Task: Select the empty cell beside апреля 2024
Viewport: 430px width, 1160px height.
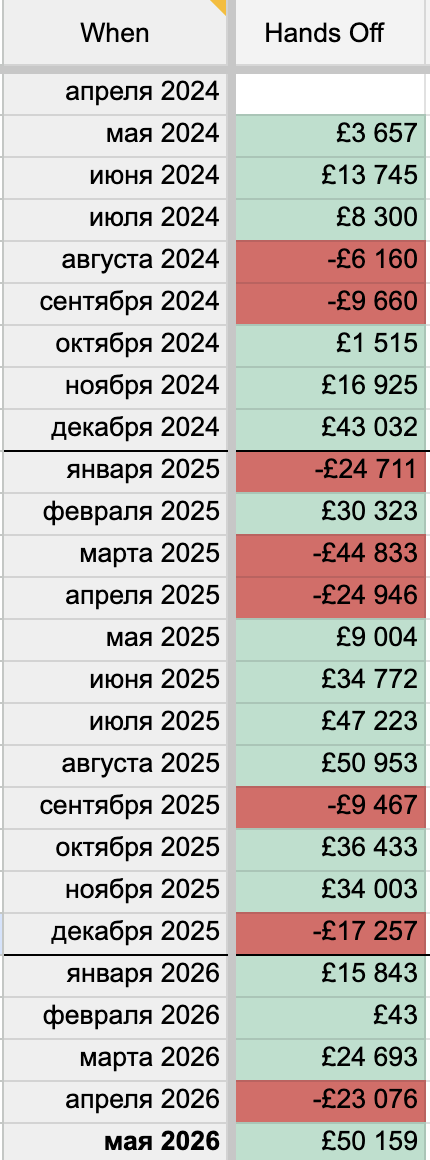Action: tap(332, 92)
